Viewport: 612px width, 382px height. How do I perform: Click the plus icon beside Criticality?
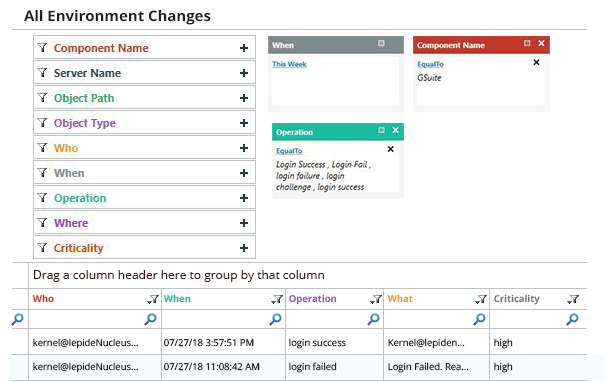click(244, 248)
